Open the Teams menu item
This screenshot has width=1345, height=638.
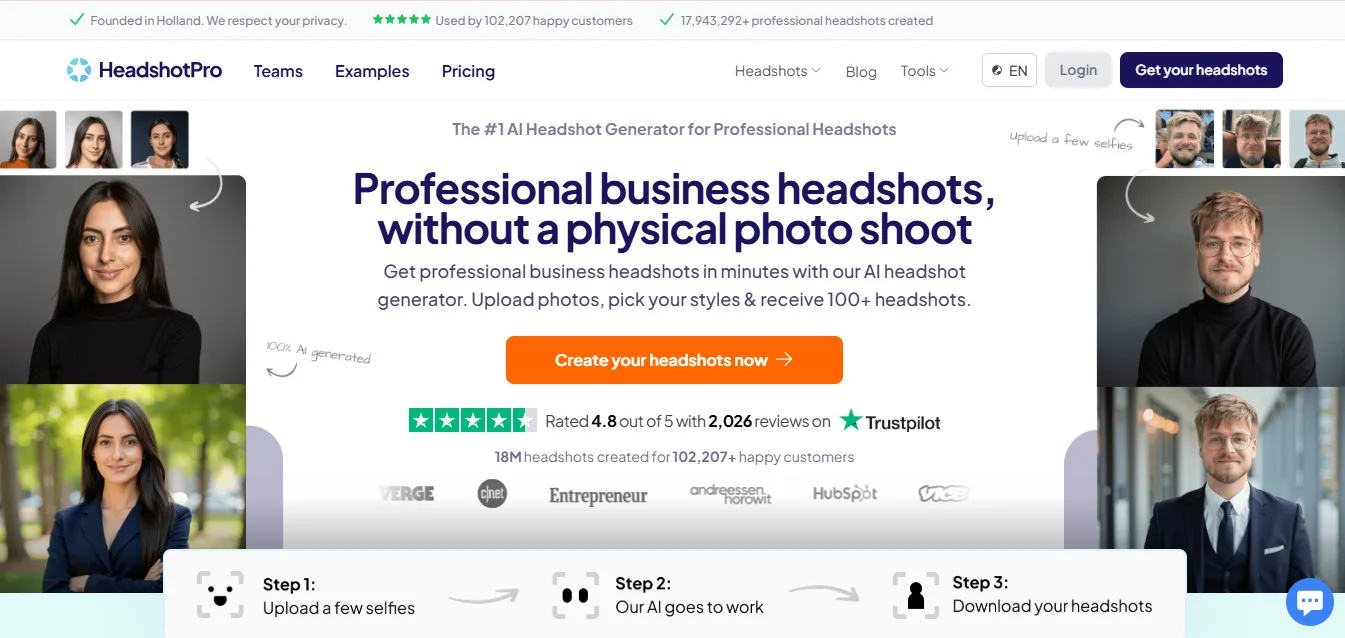click(x=278, y=71)
